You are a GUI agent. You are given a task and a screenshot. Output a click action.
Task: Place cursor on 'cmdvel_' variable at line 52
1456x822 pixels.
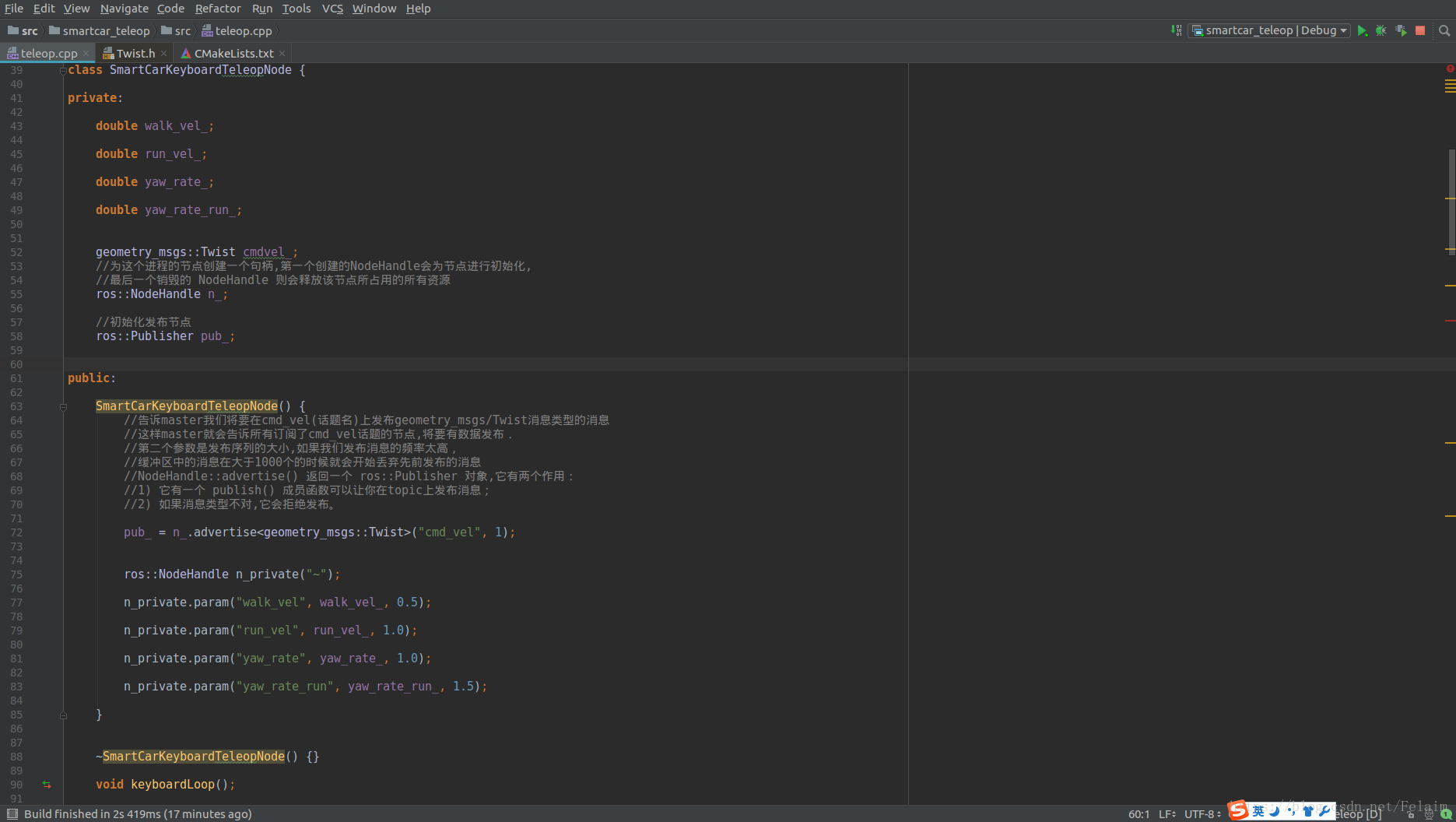click(x=267, y=252)
